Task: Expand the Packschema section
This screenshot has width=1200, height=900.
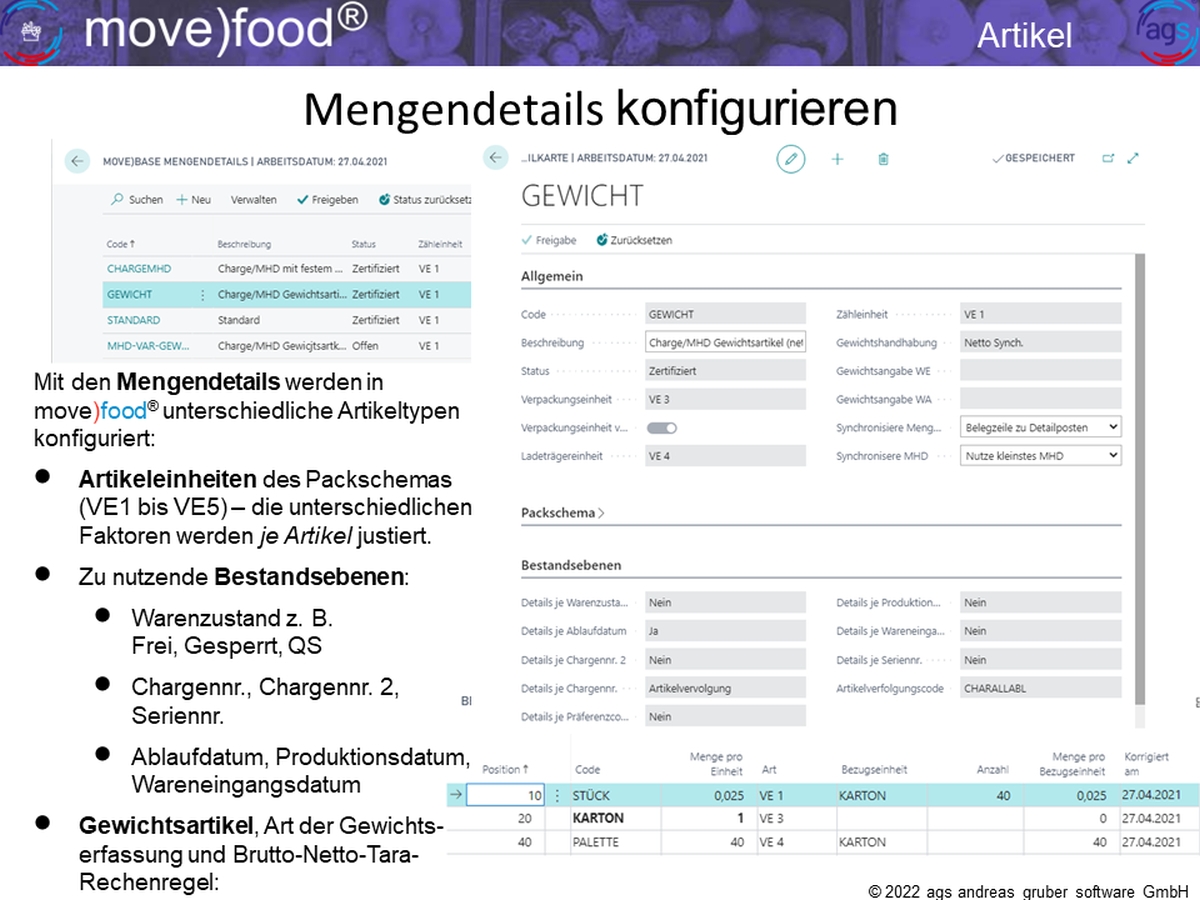Action: (563, 513)
